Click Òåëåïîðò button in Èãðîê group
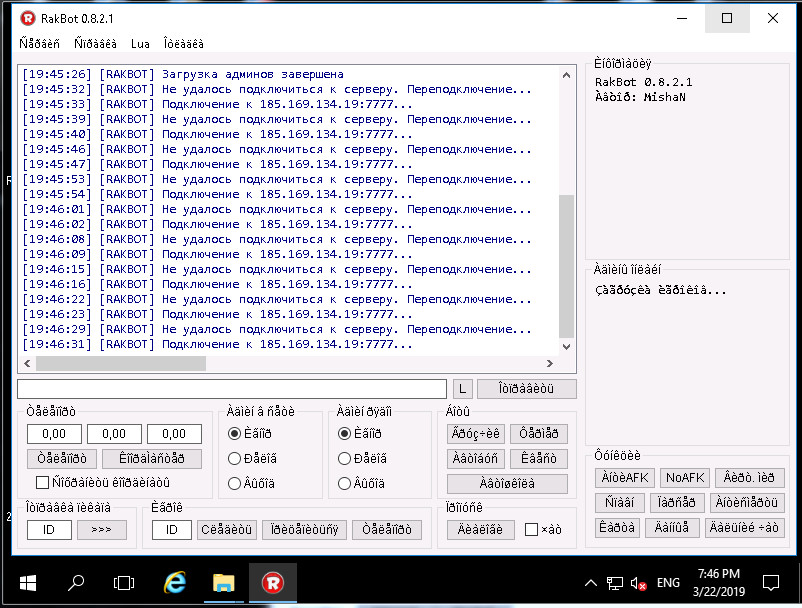 [x=387, y=530]
